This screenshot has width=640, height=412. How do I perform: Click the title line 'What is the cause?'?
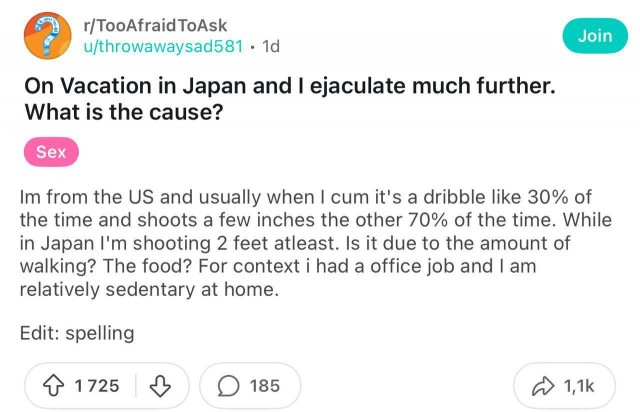(124, 113)
